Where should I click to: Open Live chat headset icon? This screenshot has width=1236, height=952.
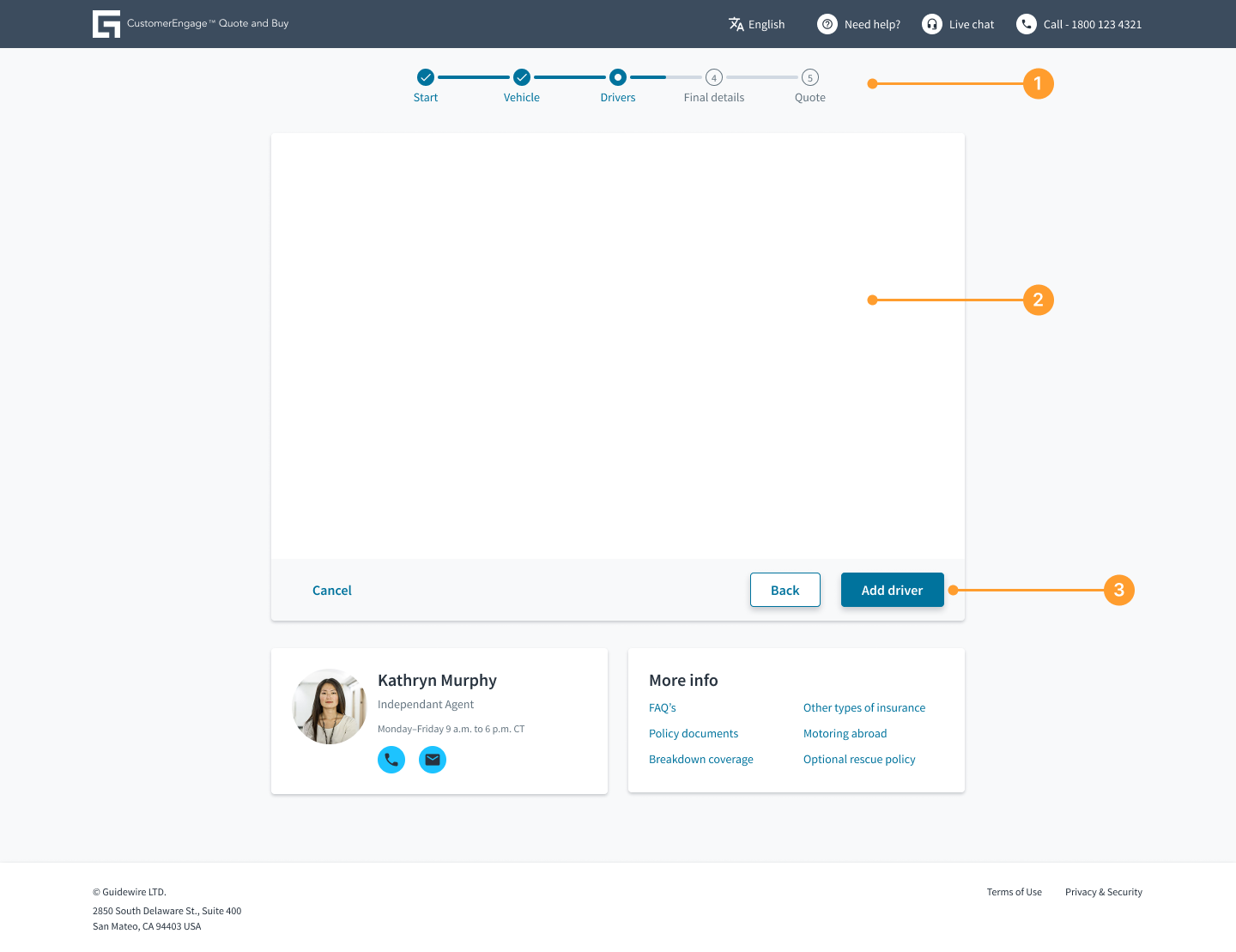tap(932, 24)
